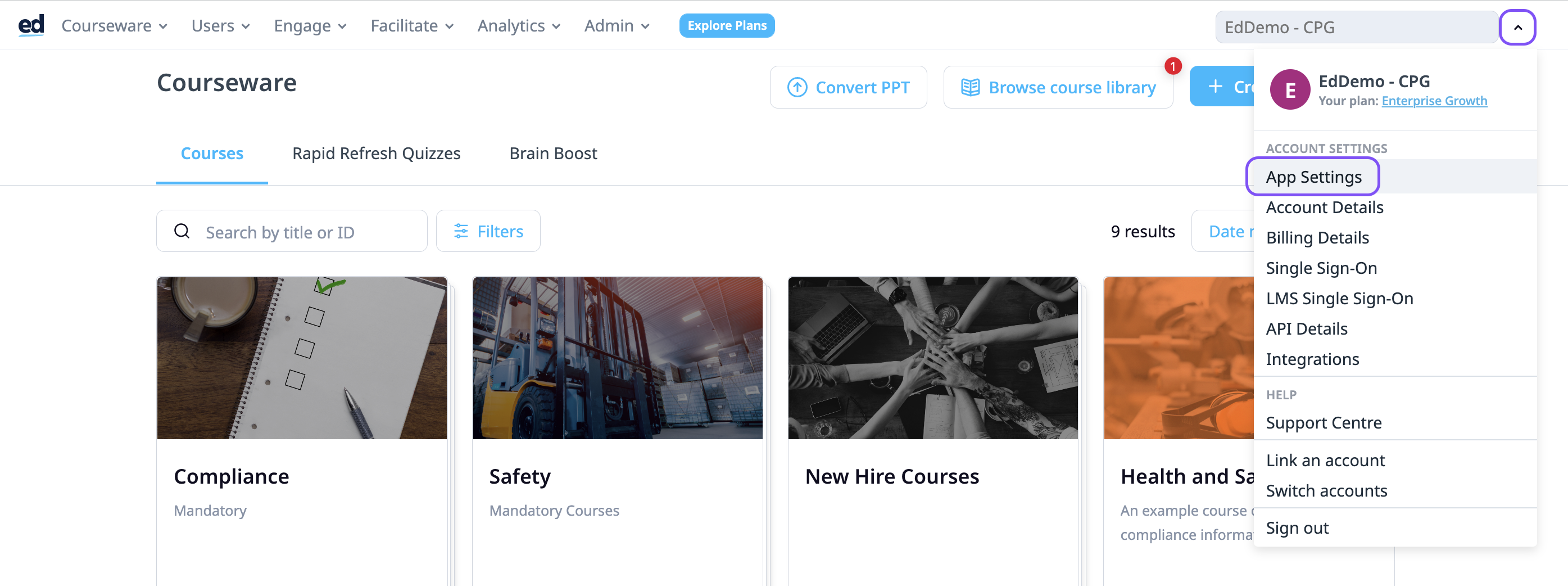
Task: Click the plus Create button
Action: pos(1222,87)
